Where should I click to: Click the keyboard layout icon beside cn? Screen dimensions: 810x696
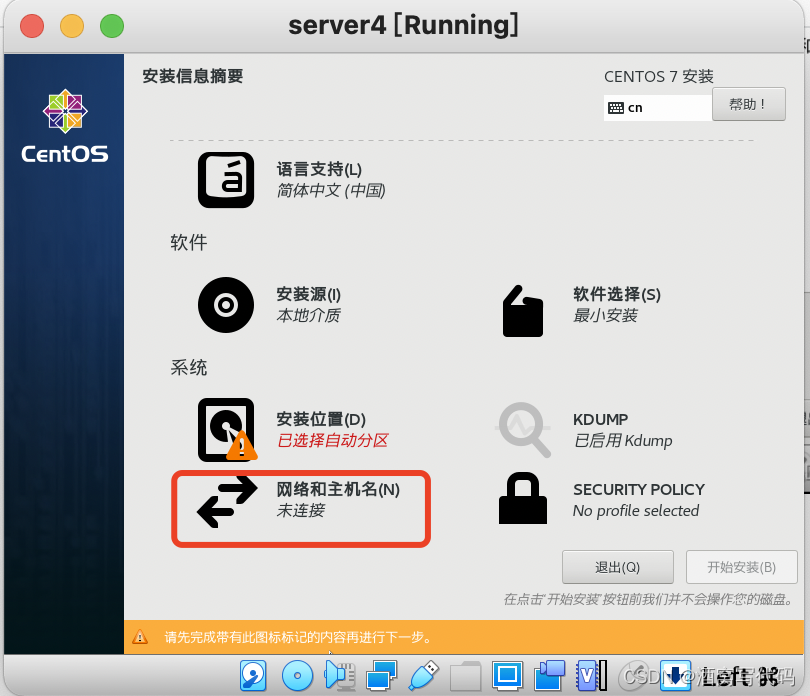point(616,108)
